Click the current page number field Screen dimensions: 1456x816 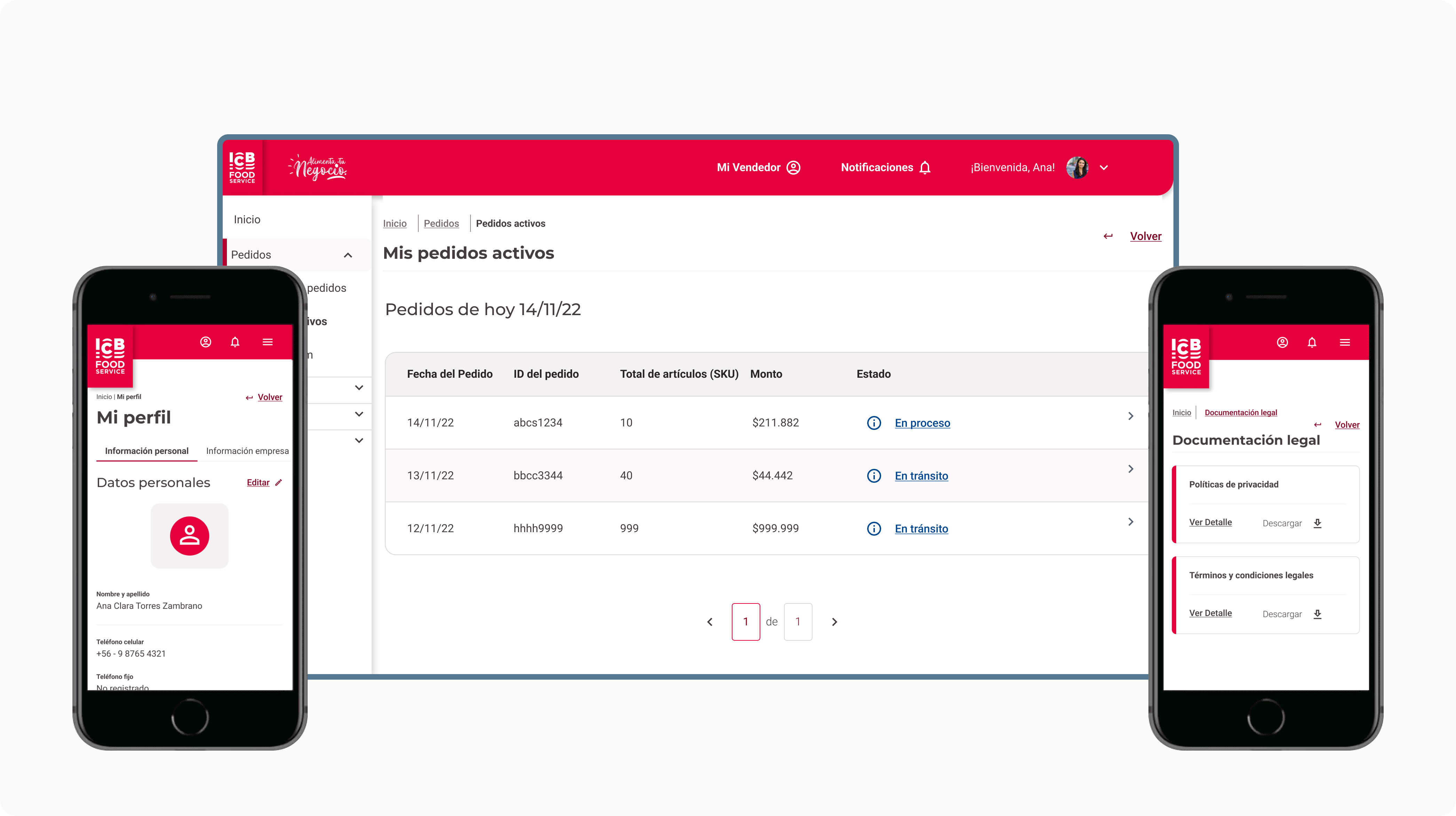(745, 622)
